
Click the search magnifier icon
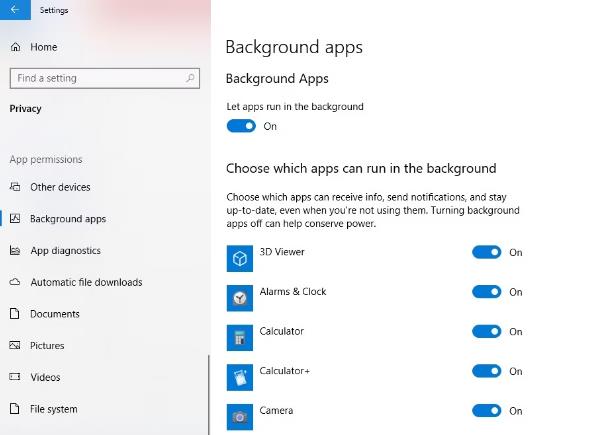(190, 78)
